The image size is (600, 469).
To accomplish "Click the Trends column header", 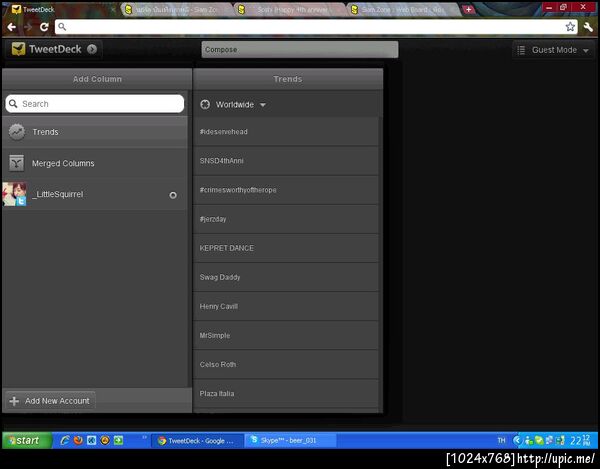I will (288, 79).
